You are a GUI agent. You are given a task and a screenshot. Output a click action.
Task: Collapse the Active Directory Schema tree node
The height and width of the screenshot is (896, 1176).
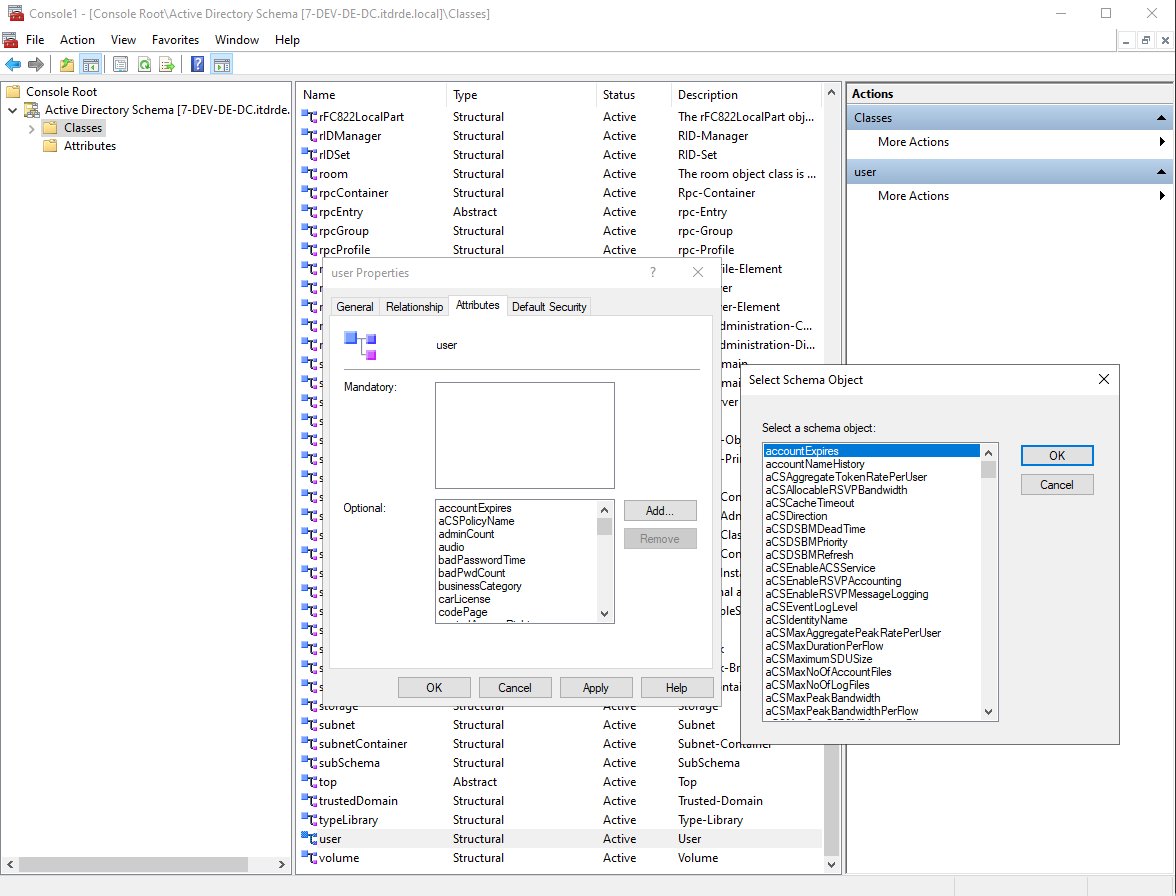12,110
